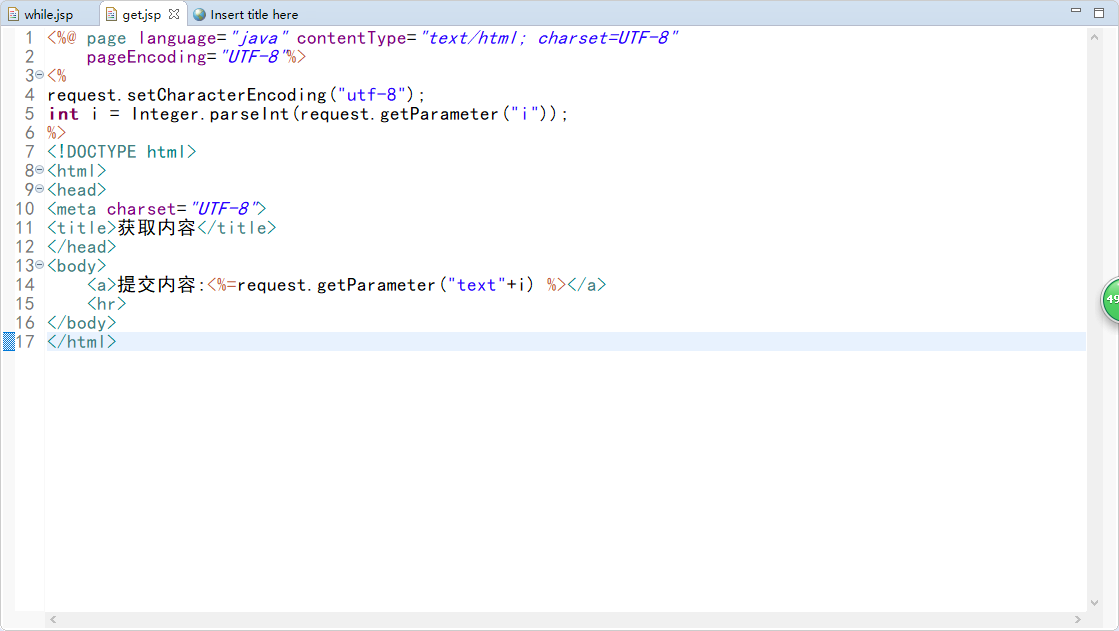This screenshot has height=631, width=1119.
Task: Click the int keyword on line 5
Action: click(x=64, y=114)
